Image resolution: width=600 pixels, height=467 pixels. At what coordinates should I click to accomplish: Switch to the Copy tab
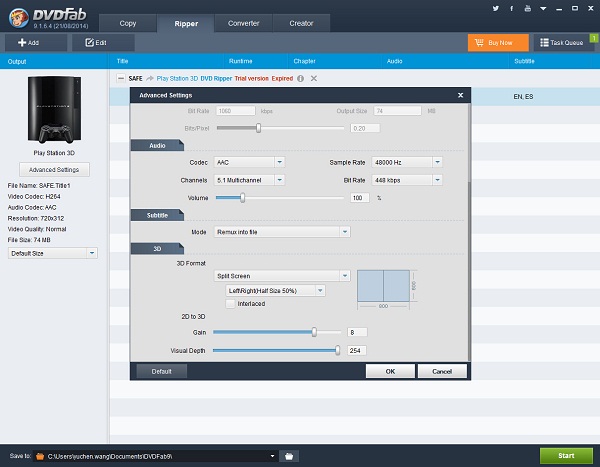point(128,23)
